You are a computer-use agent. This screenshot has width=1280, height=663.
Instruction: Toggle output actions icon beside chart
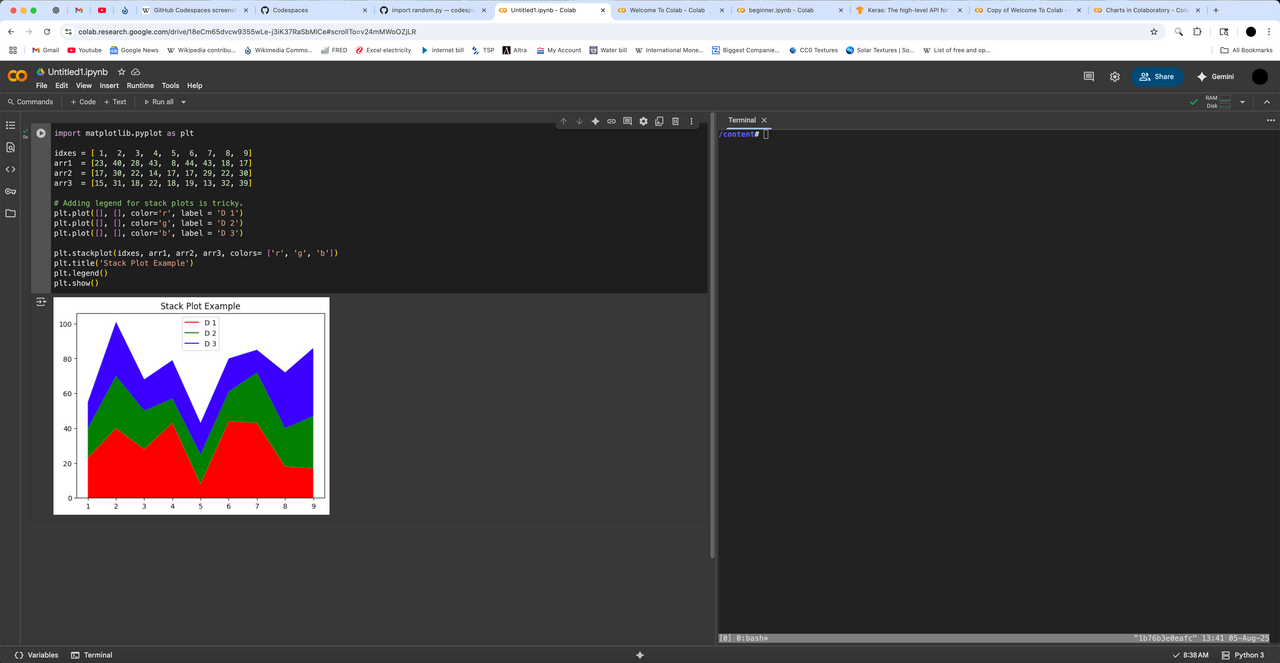(x=41, y=302)
